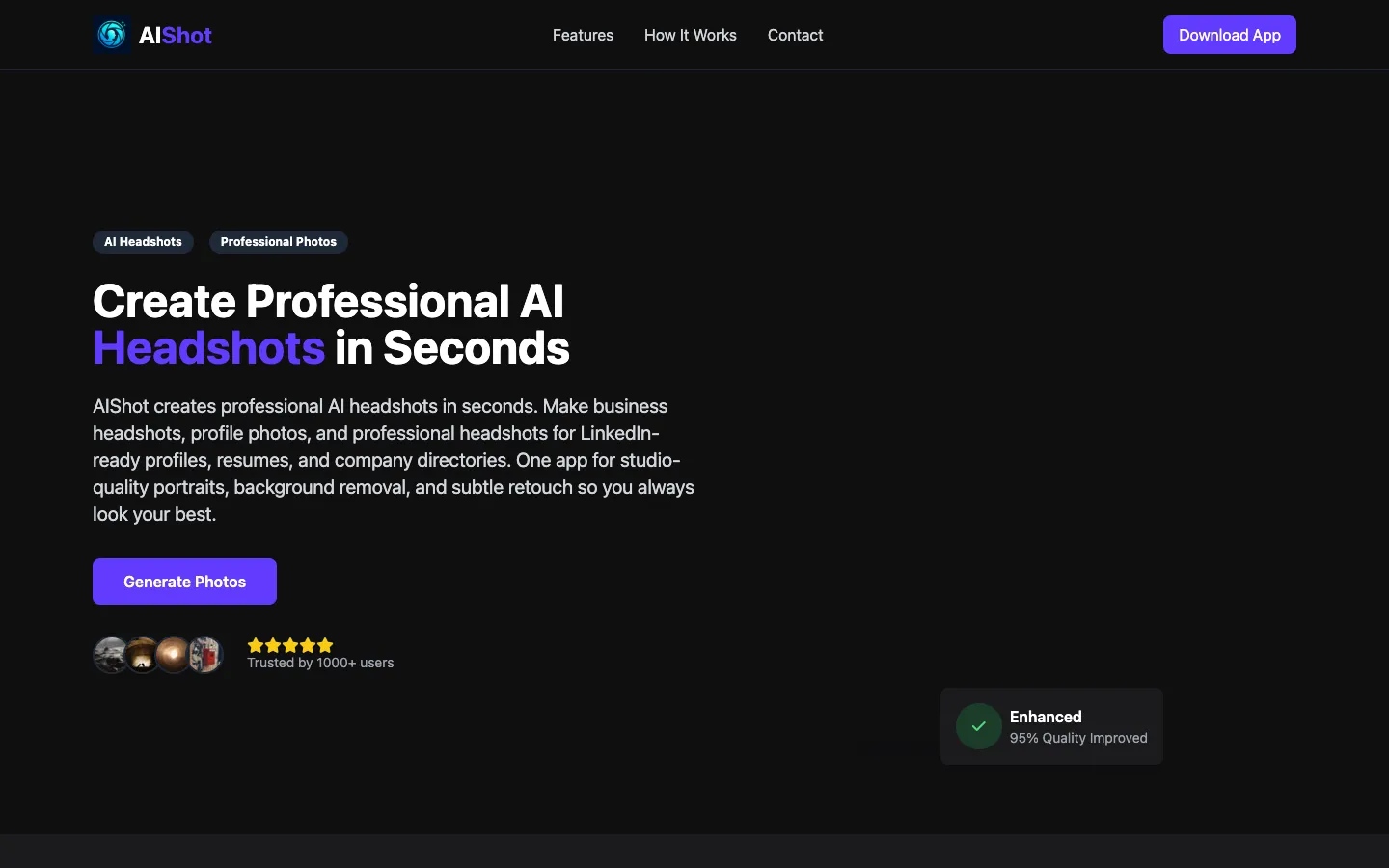Click the AIShot swirl logo icon

point(112,35)
